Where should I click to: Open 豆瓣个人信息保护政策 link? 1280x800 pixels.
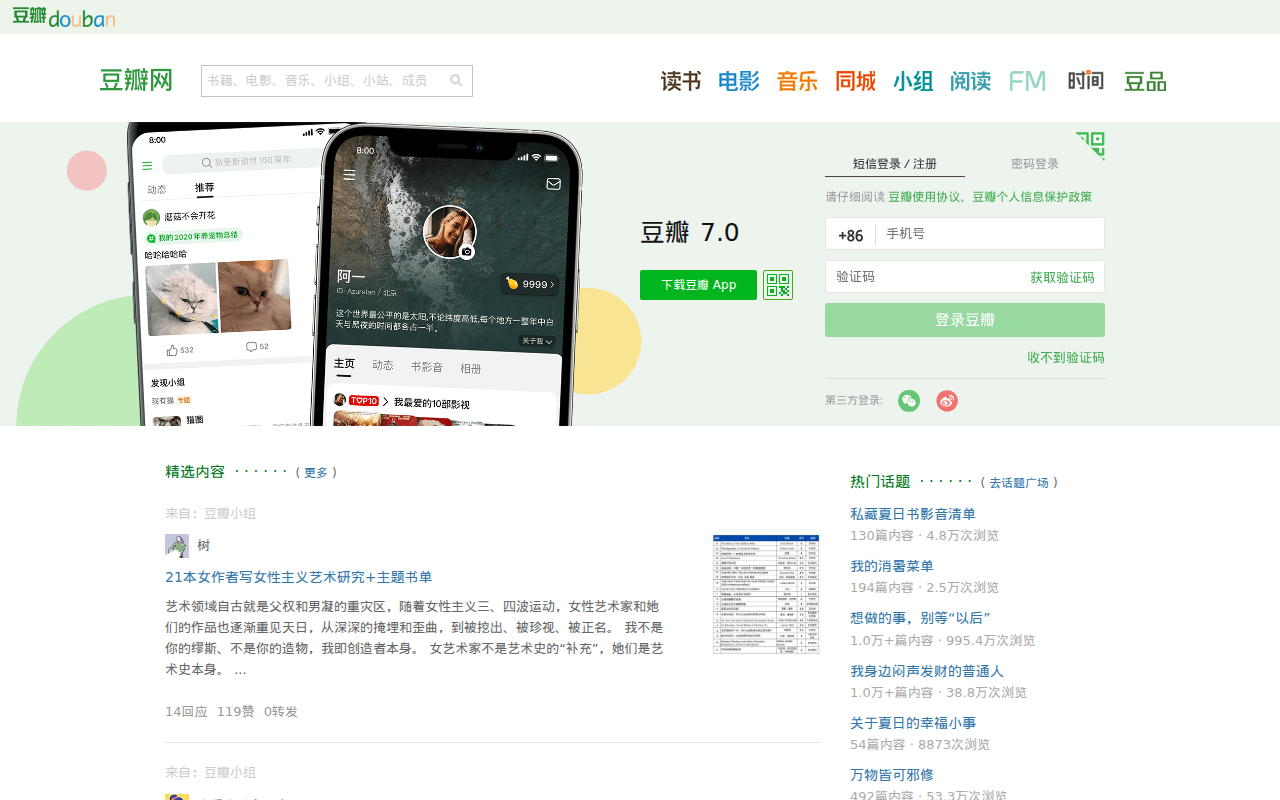pyautogui.click(x=1032, y=197)
